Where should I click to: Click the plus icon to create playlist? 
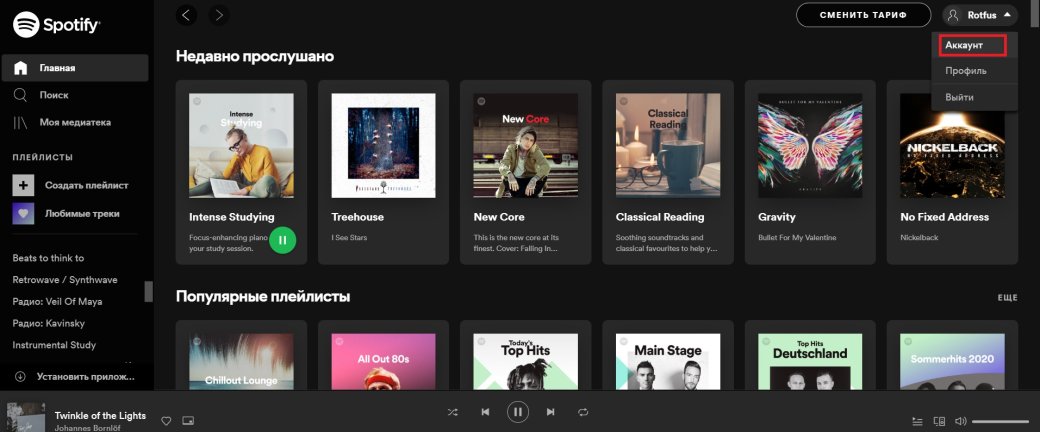pyautogui.click(x=23, y=185)
